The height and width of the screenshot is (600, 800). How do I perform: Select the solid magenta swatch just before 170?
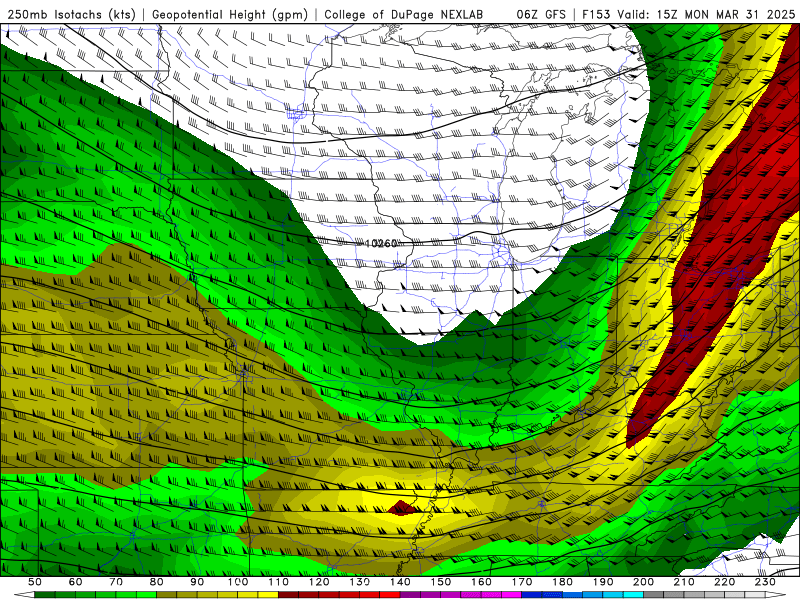tap(512, 595)
